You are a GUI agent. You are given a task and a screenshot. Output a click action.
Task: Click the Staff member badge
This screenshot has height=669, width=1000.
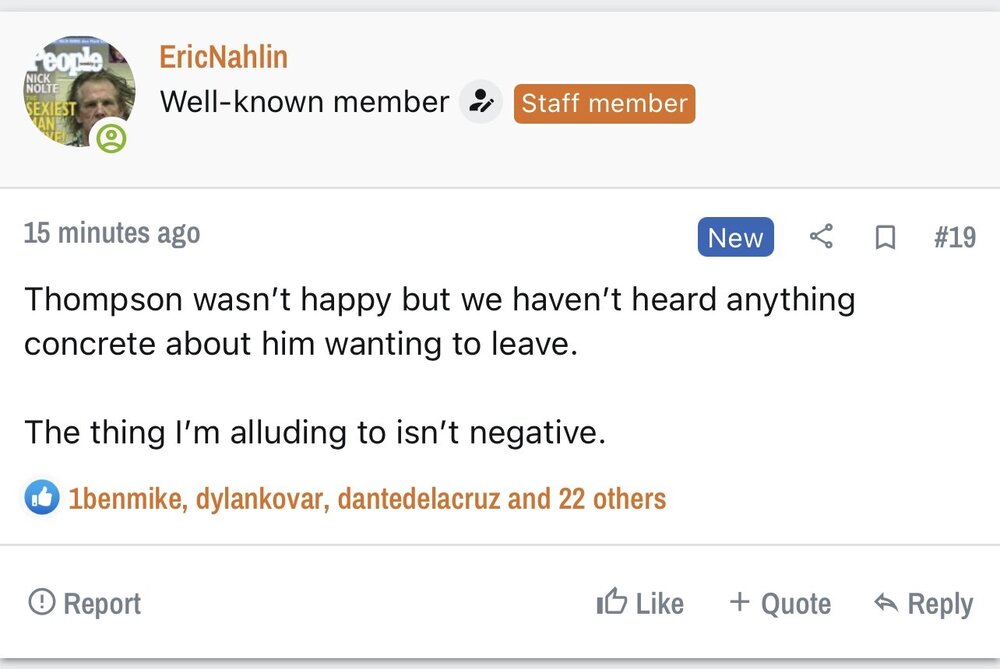[604, 103]
